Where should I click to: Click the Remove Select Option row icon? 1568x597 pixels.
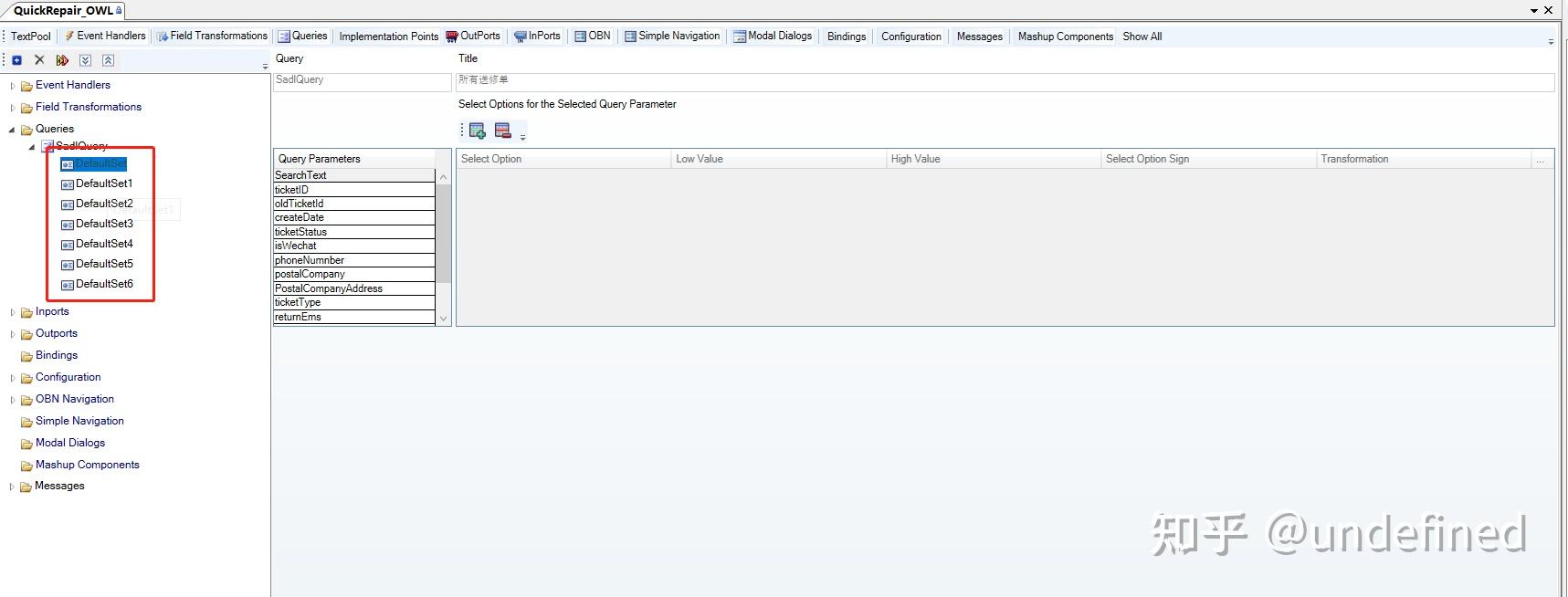pyautogui.click(x=502, y=131)
